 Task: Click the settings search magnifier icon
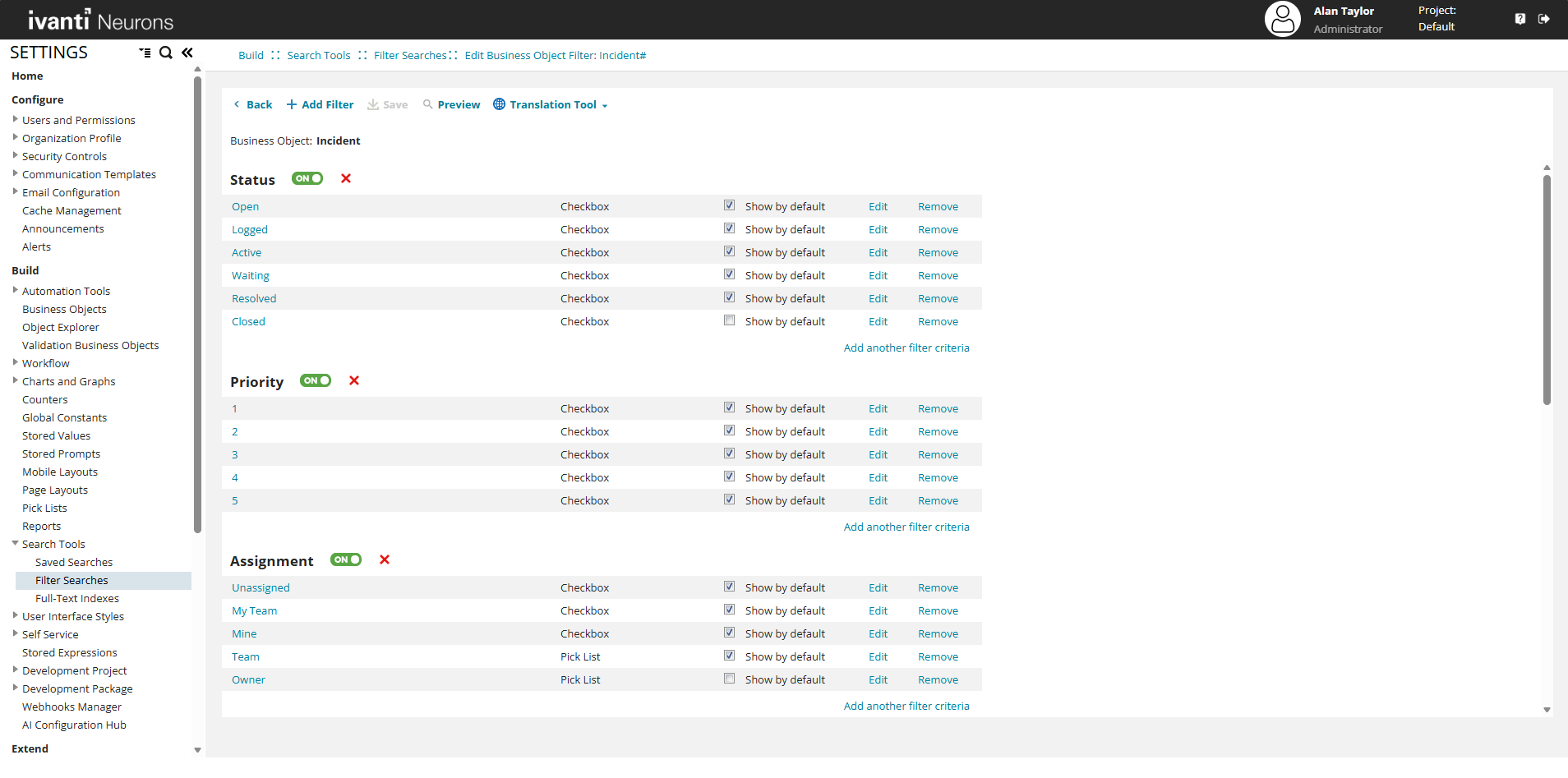click(165, 53)
